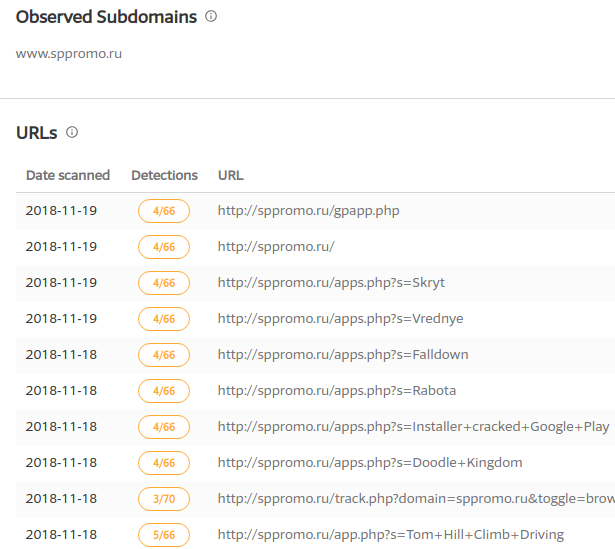615x549 pixels.
Task: Click 4/66 badge for gpapp.php row
Action: coord(164,211)
